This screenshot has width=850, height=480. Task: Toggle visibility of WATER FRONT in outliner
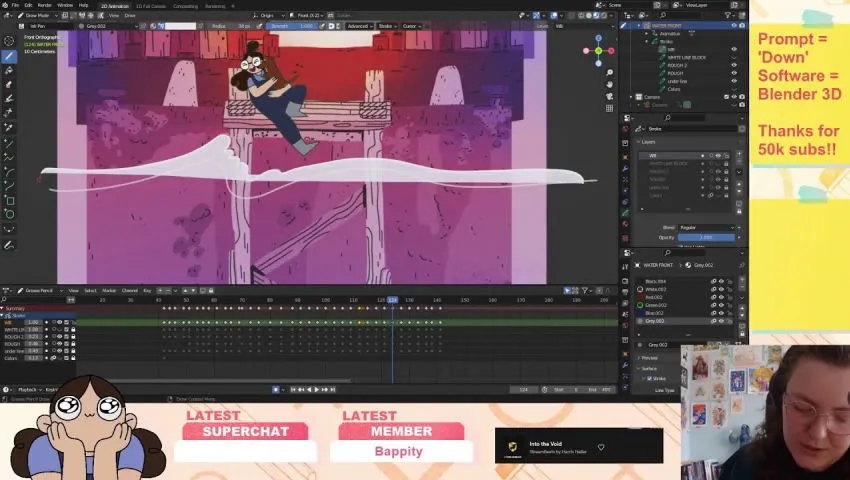734,25
